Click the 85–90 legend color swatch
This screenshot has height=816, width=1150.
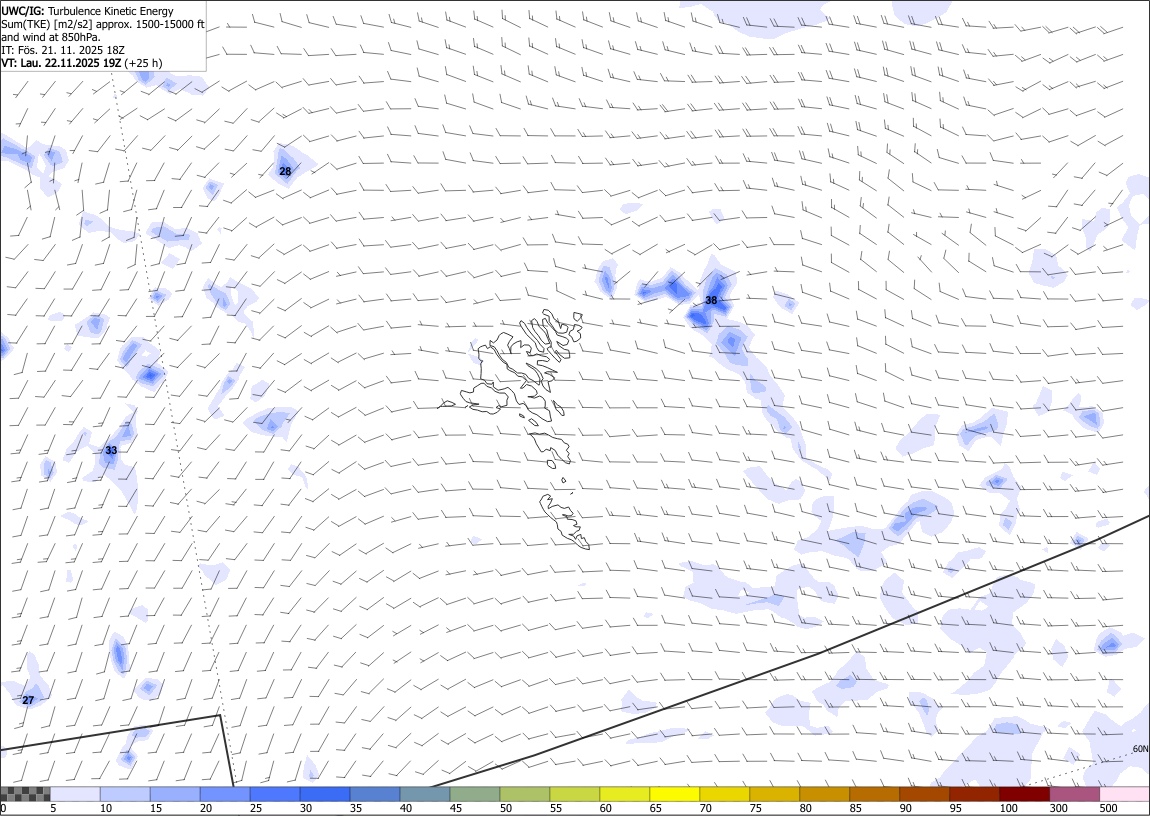pyautogui.click(x=874, y=794)
